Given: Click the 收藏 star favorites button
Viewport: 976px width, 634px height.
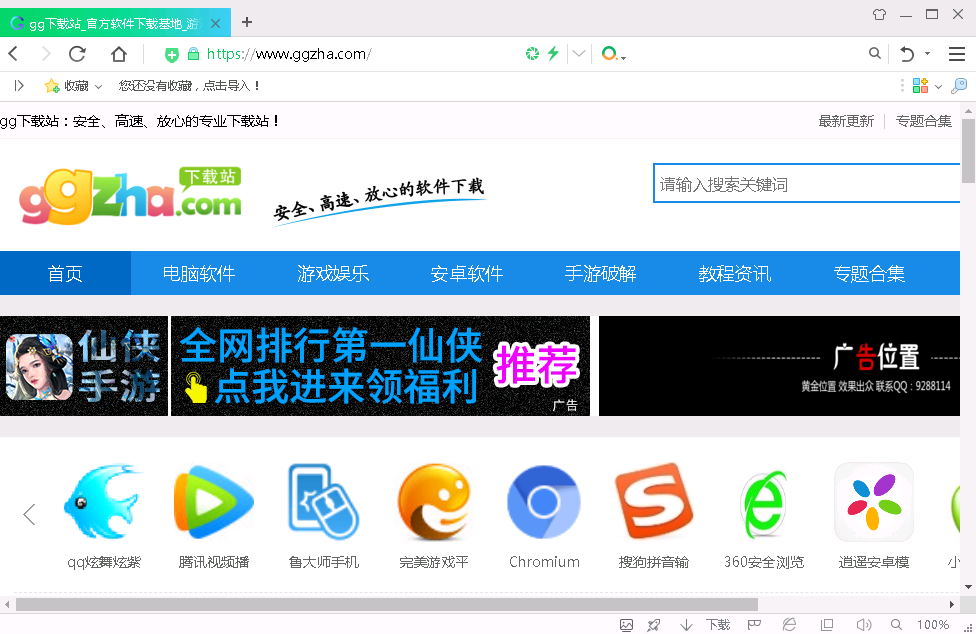Looking at the screenshot, I should (67, 85).
